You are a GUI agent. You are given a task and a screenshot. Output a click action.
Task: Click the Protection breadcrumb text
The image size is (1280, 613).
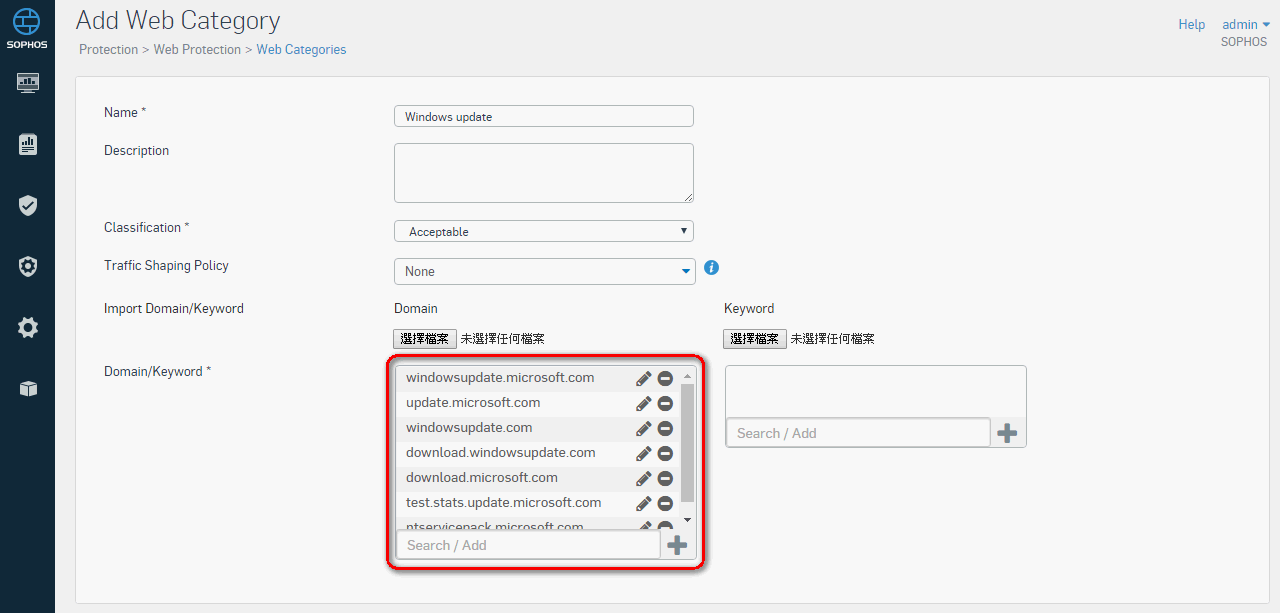[108, 49]
